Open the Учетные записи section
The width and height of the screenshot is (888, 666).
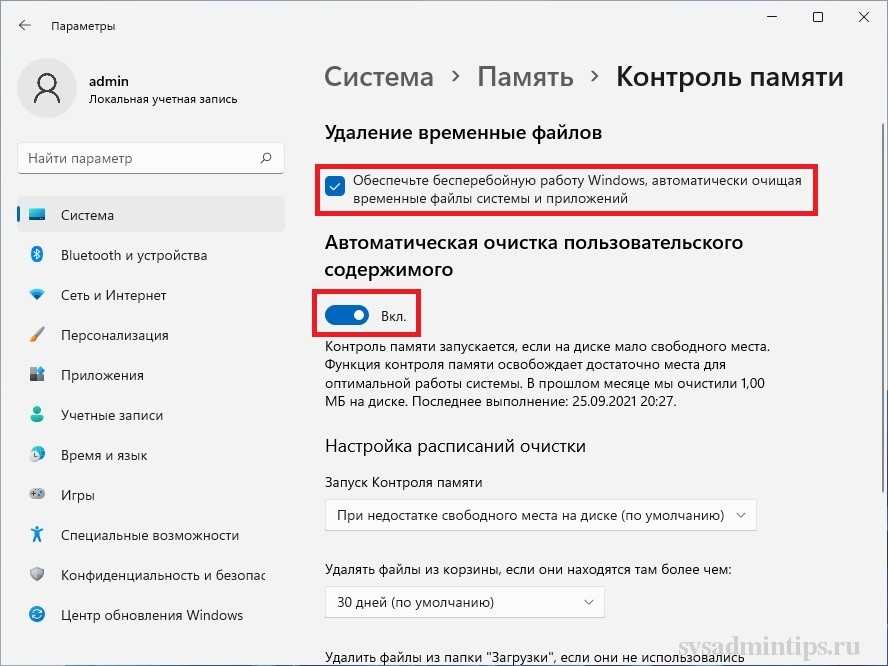(x=111, y=415)
